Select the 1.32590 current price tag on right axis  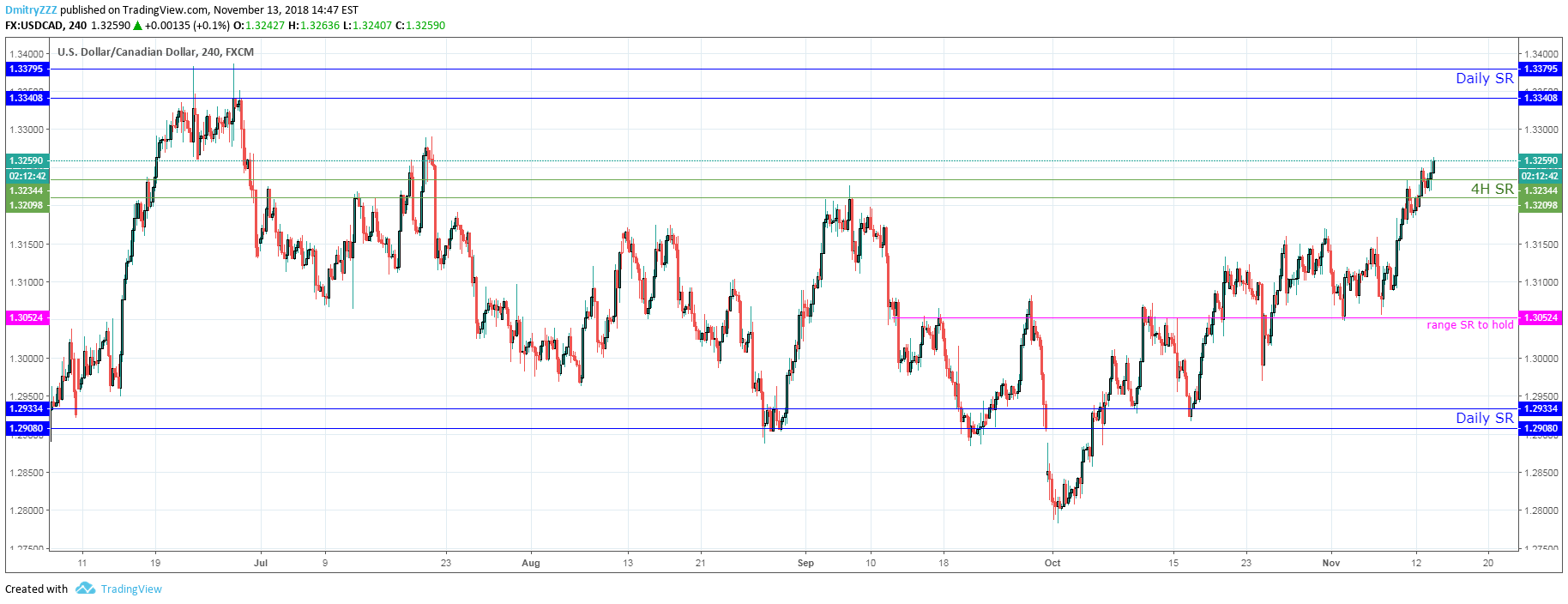tap(1541, 160)
